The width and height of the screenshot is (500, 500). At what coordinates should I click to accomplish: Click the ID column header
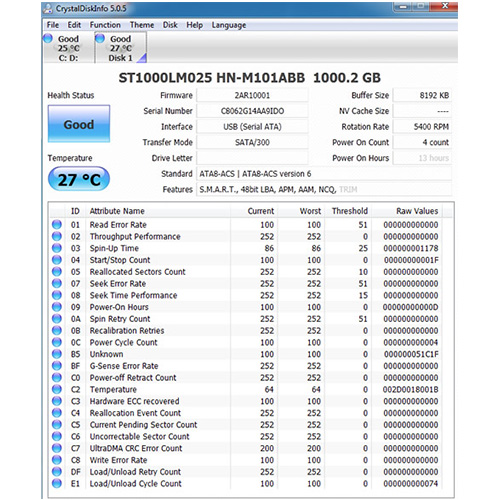tap(75, 211)
